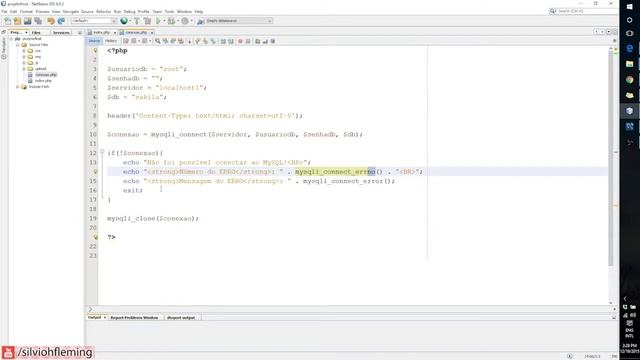Click the Last Edit icon in editor toolbar

tap(126, 41)
